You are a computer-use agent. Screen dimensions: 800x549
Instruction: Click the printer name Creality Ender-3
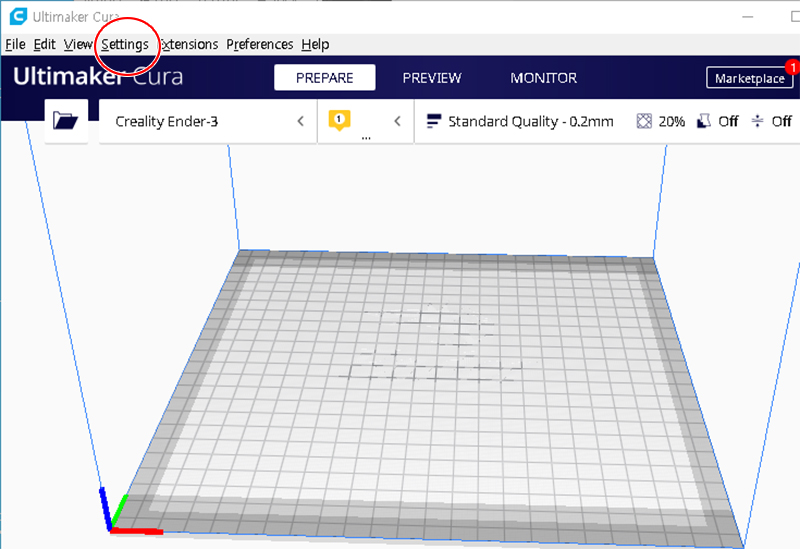click(x=166, y=121)
